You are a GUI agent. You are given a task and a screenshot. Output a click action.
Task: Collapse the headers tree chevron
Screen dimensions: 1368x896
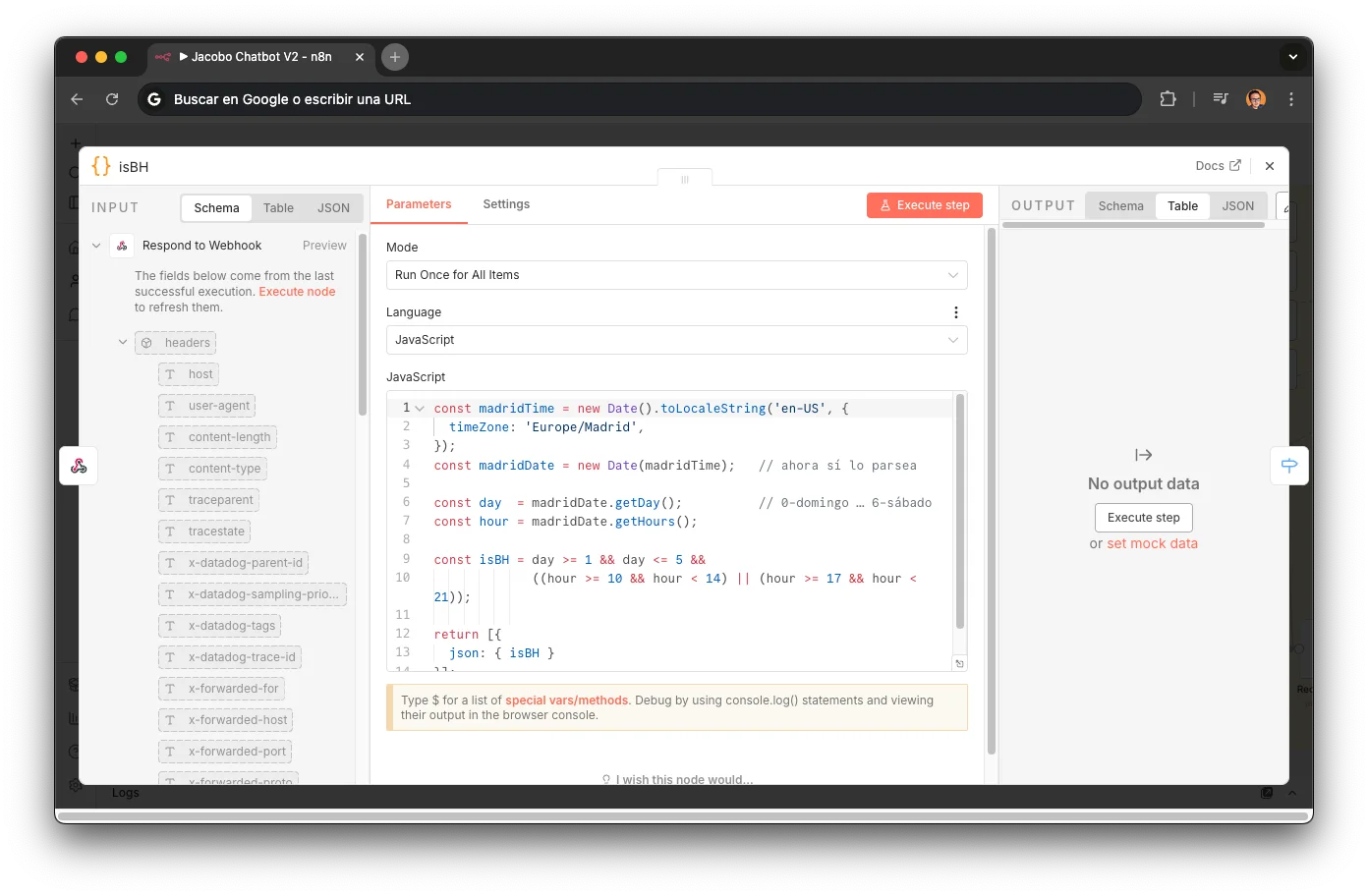point(122,342)
